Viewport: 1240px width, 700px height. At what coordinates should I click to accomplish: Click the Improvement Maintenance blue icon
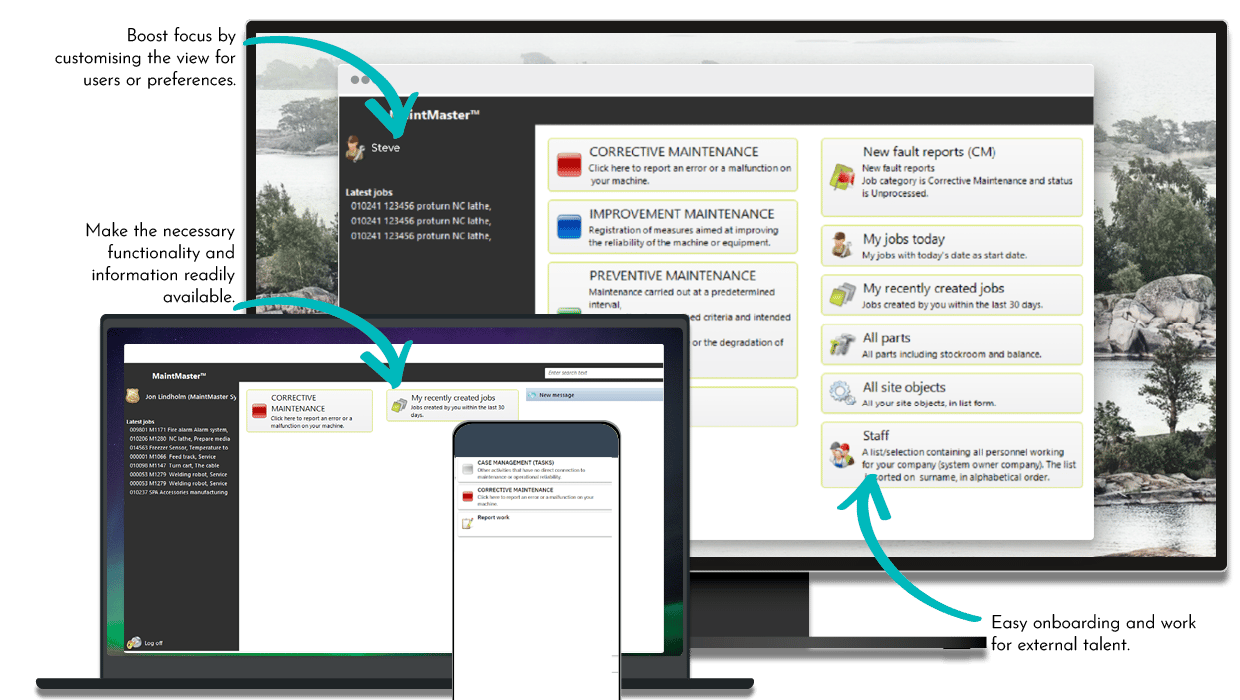click(x=567, y=225)
